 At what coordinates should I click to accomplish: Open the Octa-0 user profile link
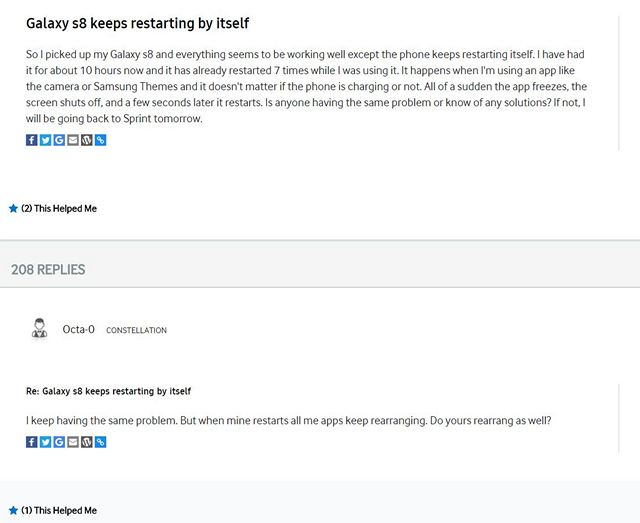[x=78, y=329]
